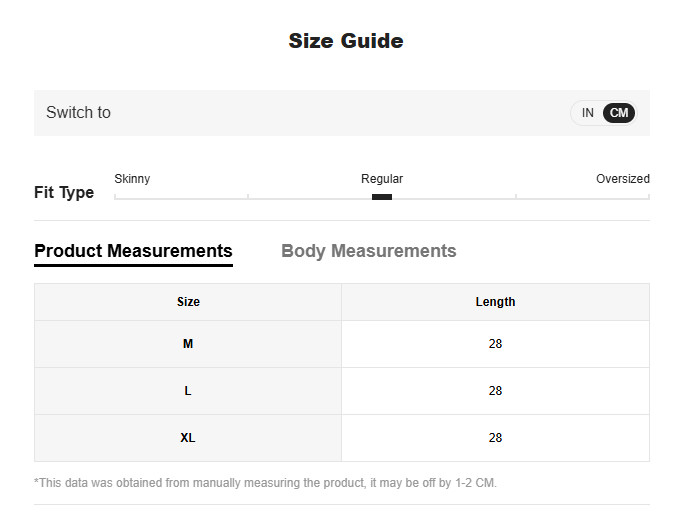Click the Regular fit marker on slider
The height and width of the screenshot is (519, 680).
pyautogui.click(x=382, y=197)
